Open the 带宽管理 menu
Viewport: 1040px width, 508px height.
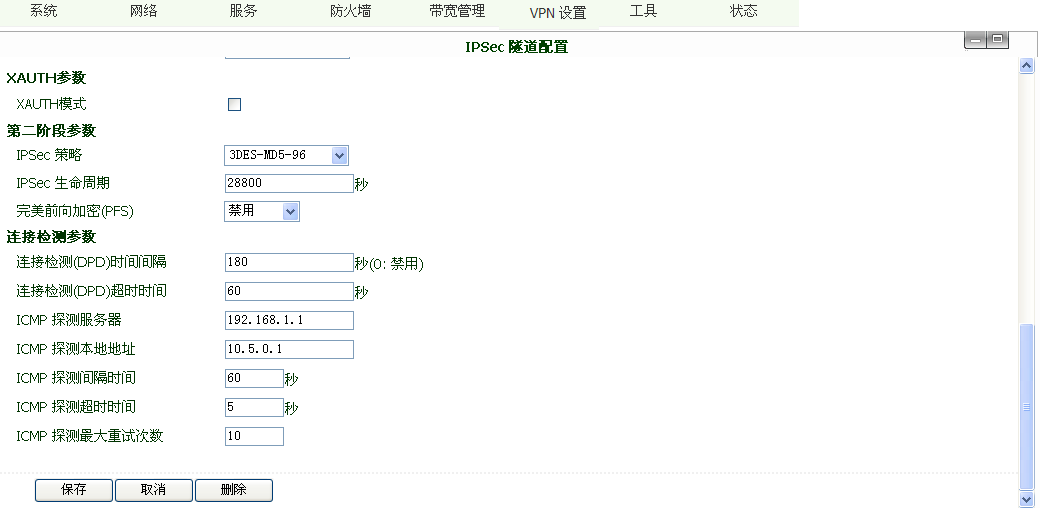click(x=457, y=12)
